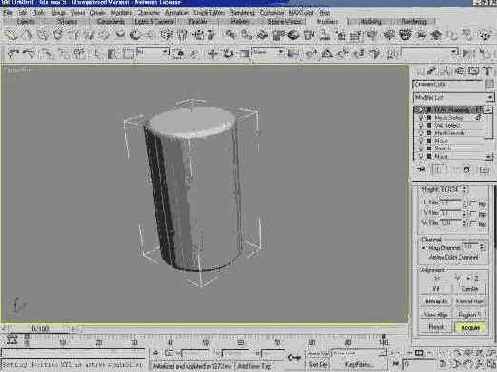Click the Bitmap Fit button

point(436,301)
